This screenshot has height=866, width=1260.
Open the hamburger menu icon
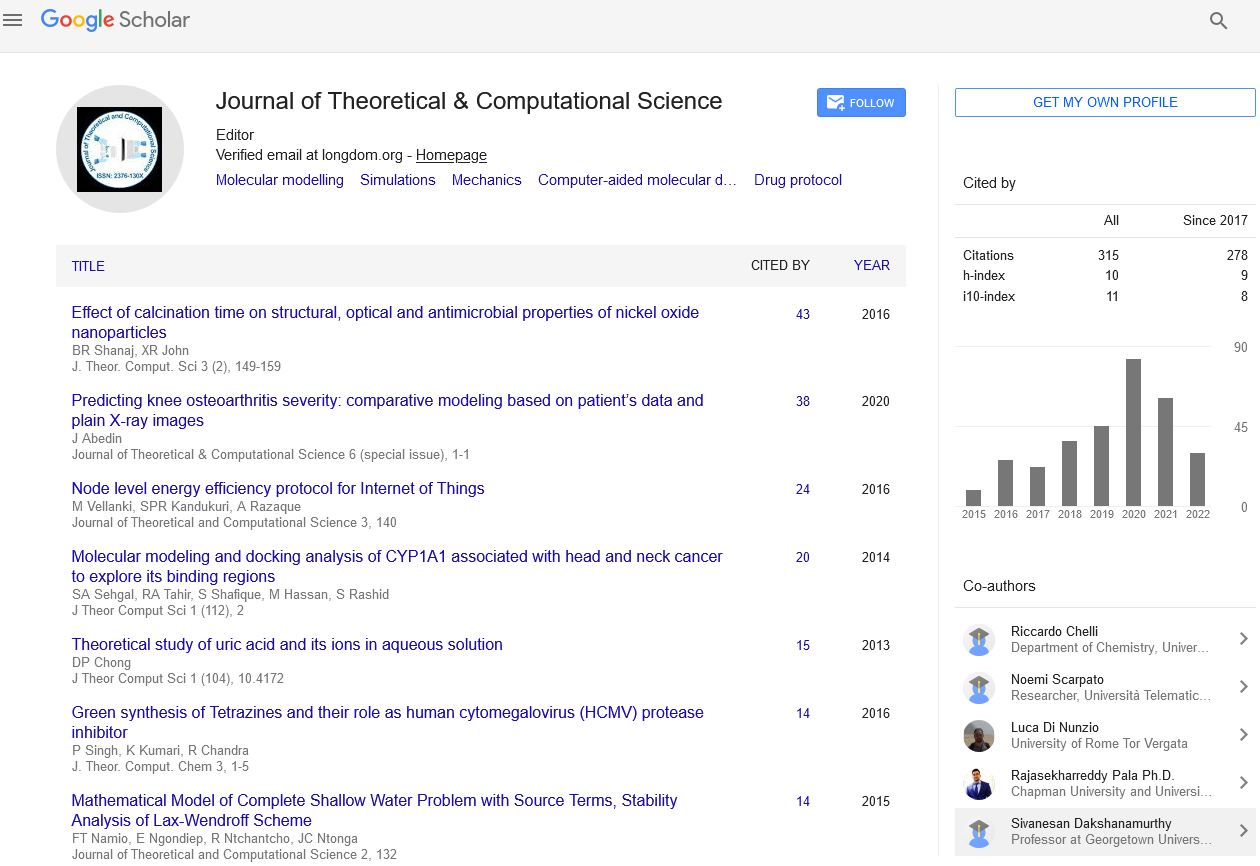pyautogui.click(x=13, y=20)
